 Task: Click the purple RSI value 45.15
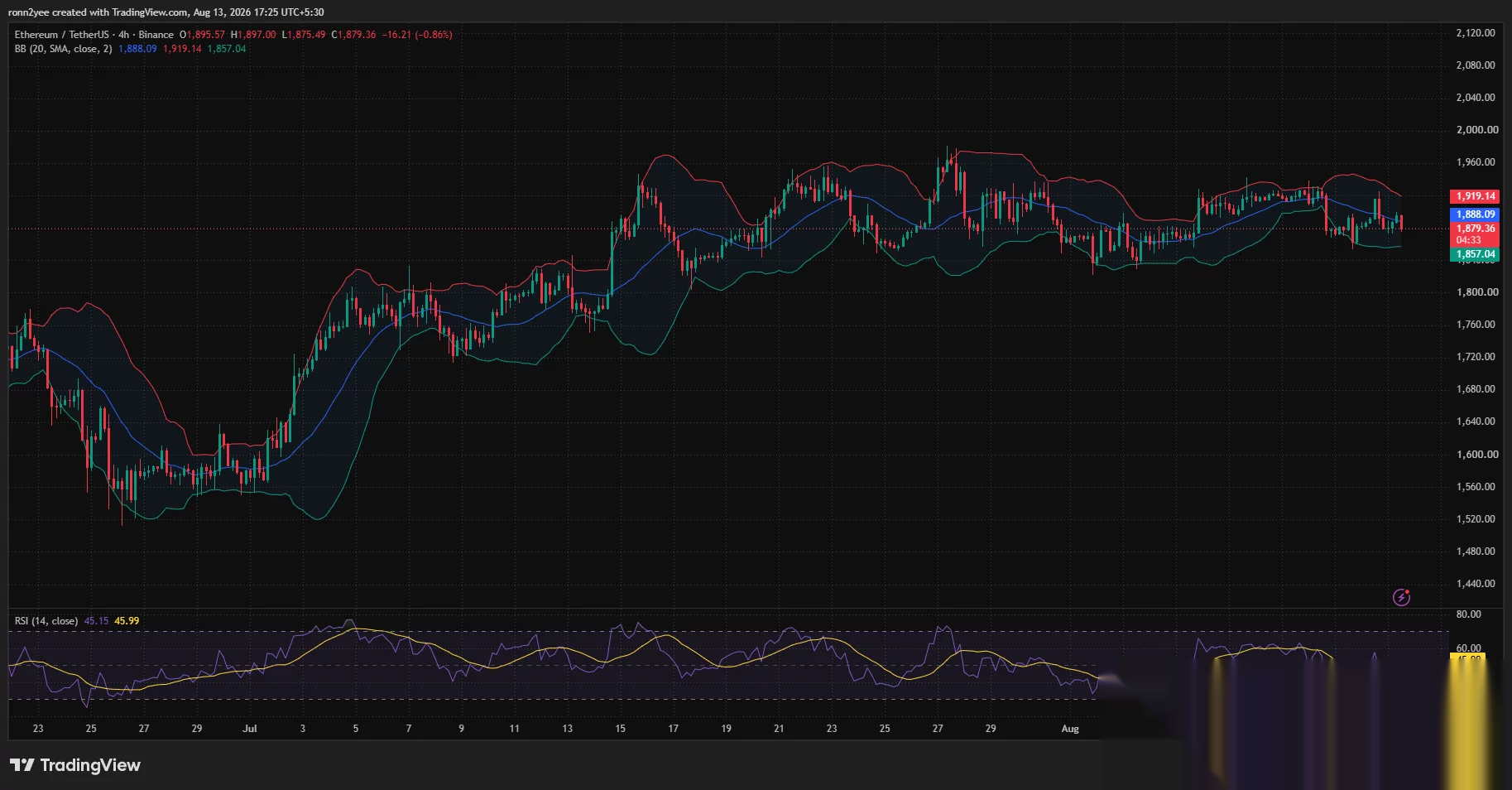(96, 621)
